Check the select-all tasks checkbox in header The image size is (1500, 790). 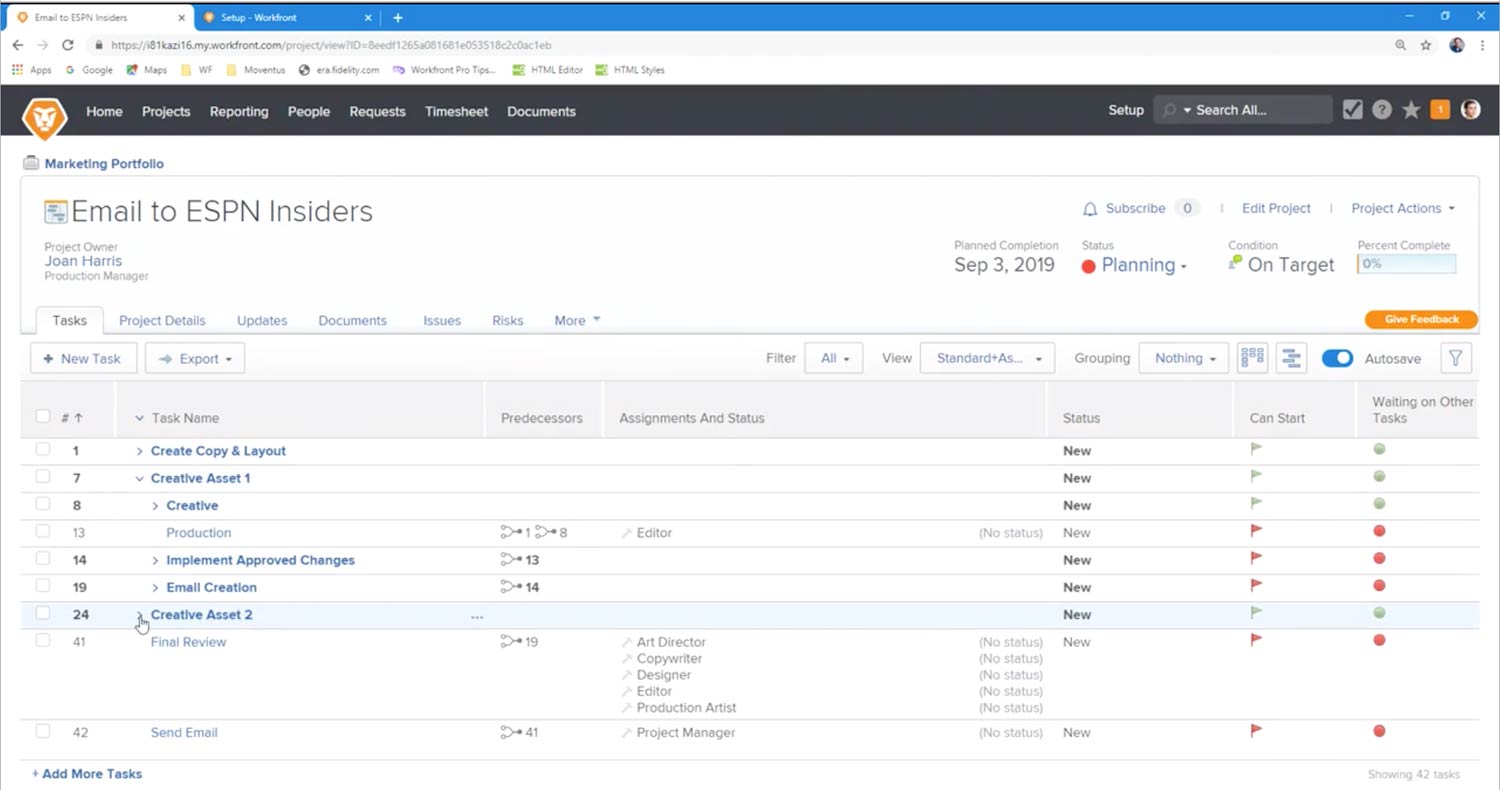[x=42, y=417]
